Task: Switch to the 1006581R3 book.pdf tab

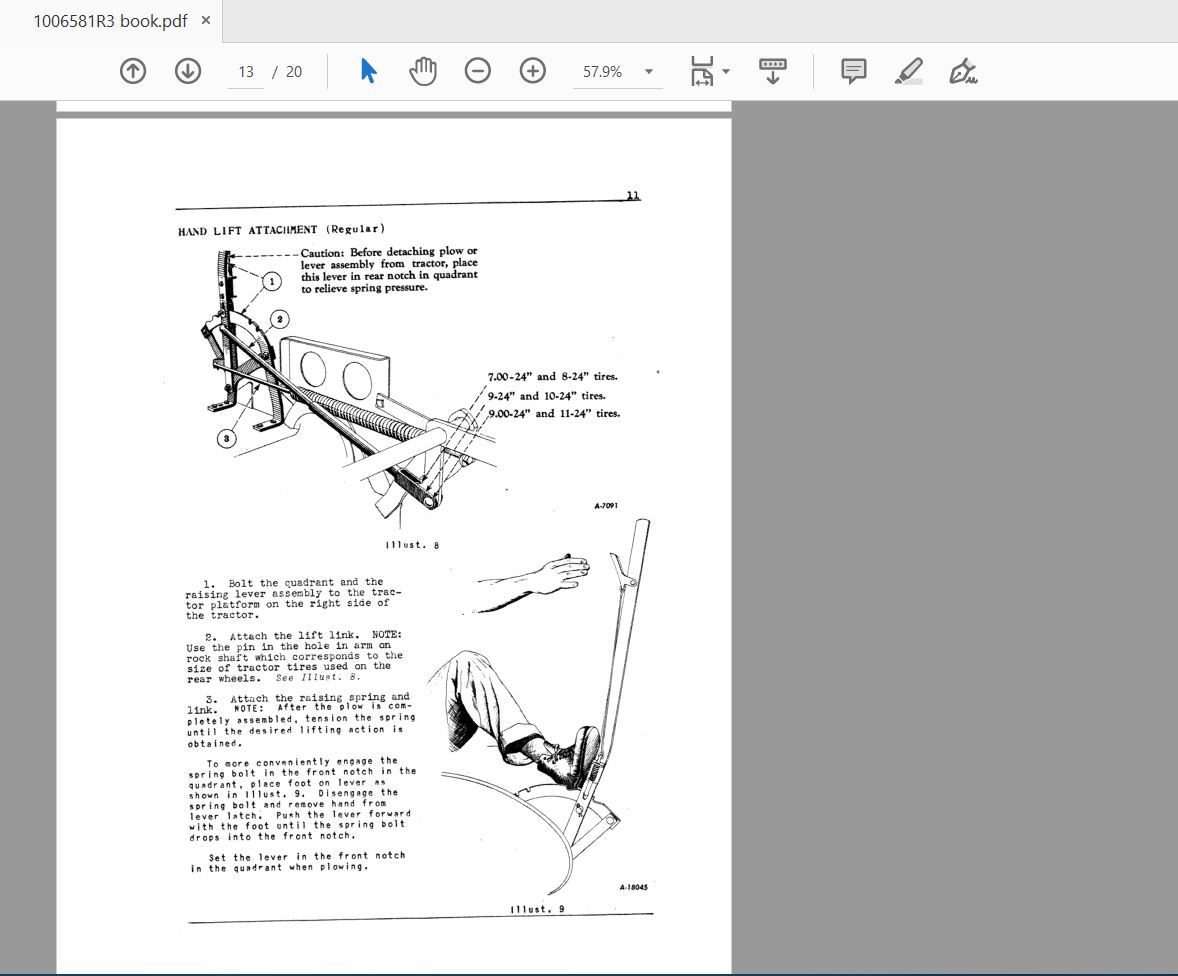Action: [x=110, y=21]
